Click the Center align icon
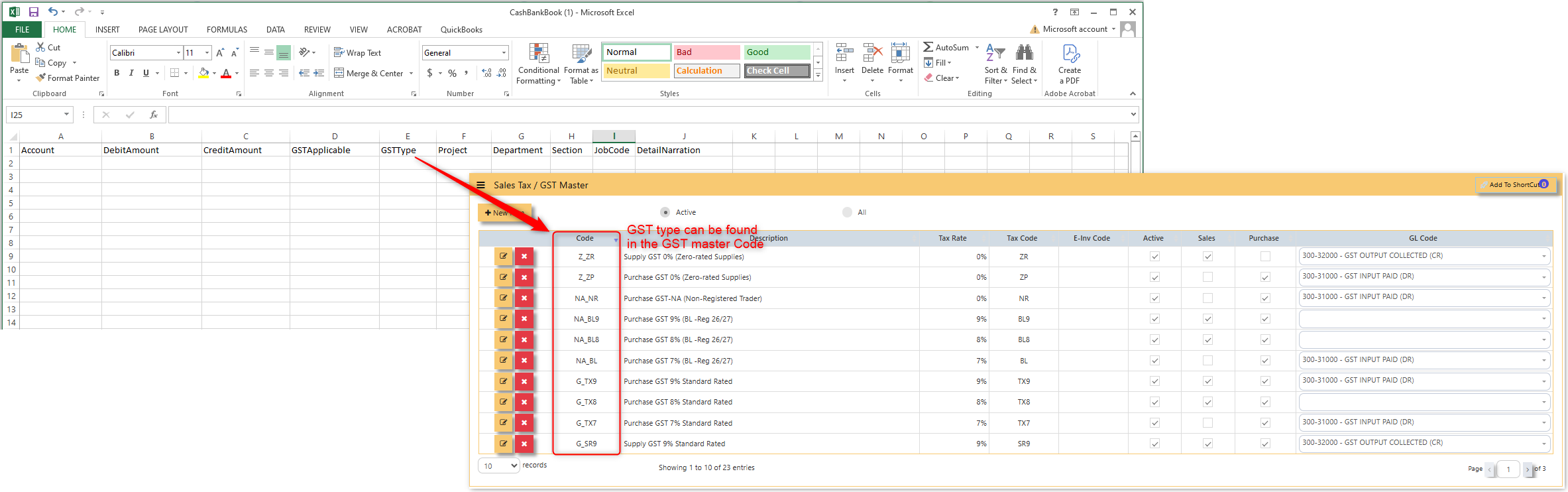This screenshot has width=1568, height=492. 269,73
